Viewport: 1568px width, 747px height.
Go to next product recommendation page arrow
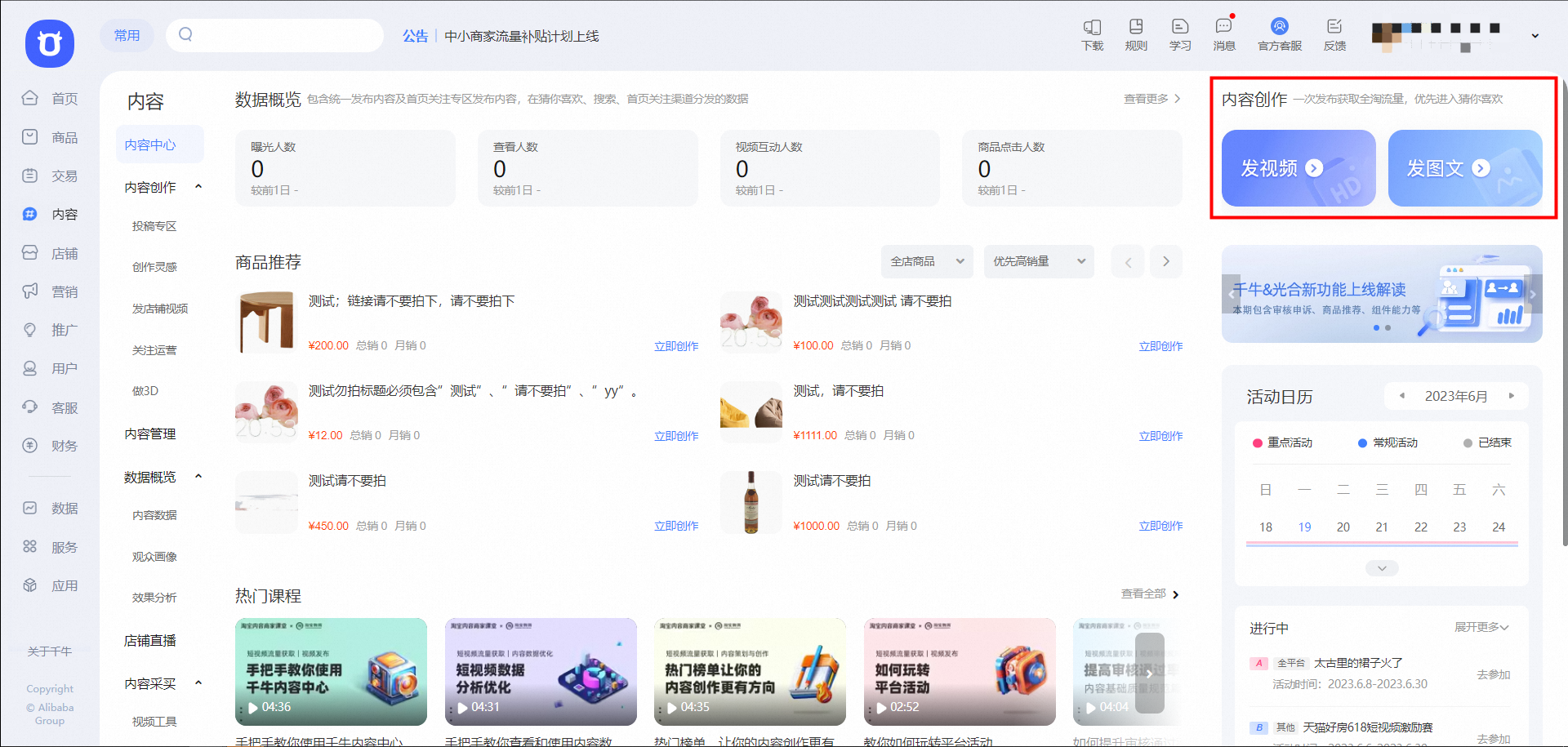[1166, 262]
